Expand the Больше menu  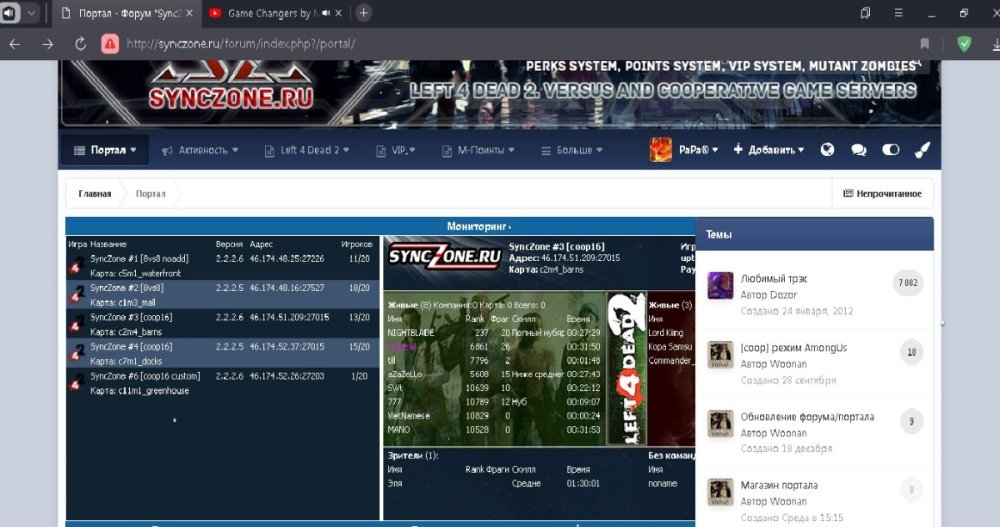pos(571,150)
